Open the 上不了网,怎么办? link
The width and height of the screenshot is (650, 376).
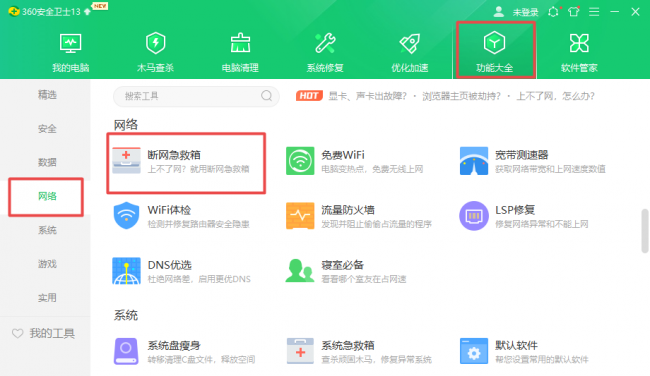[555, 96]
